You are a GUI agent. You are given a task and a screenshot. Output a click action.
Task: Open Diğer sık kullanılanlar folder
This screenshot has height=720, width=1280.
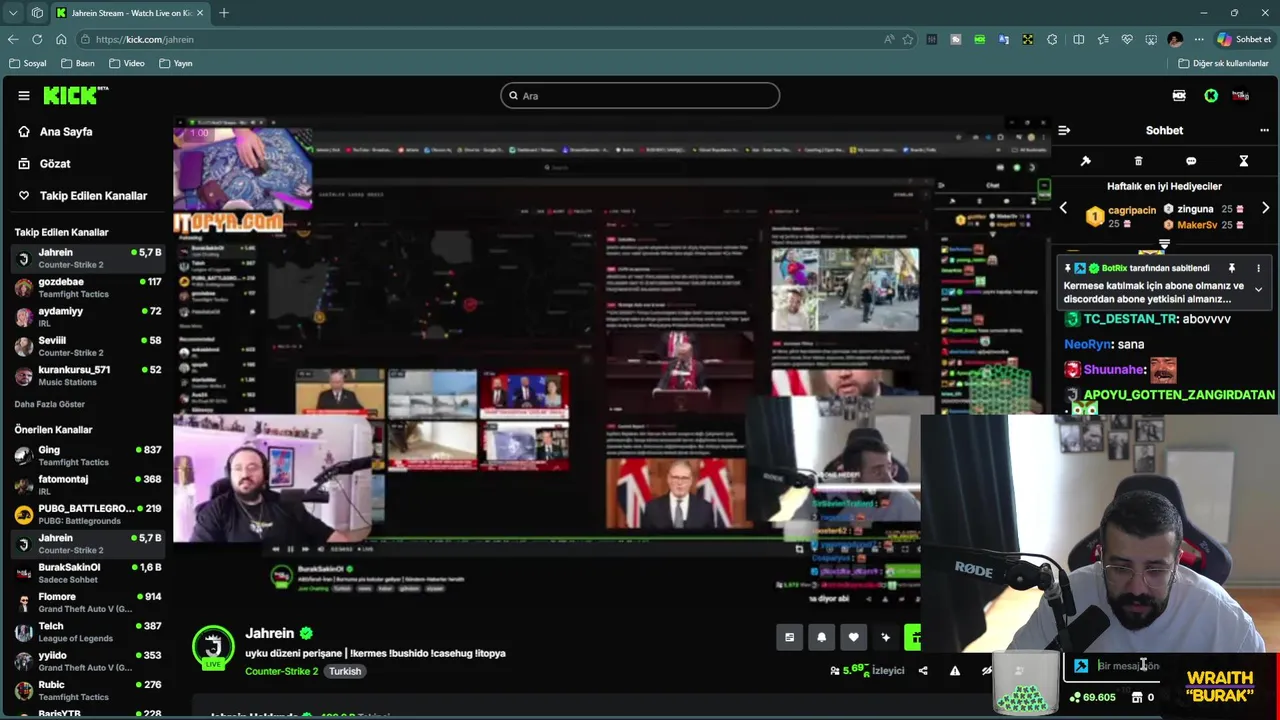(1223, 63)
